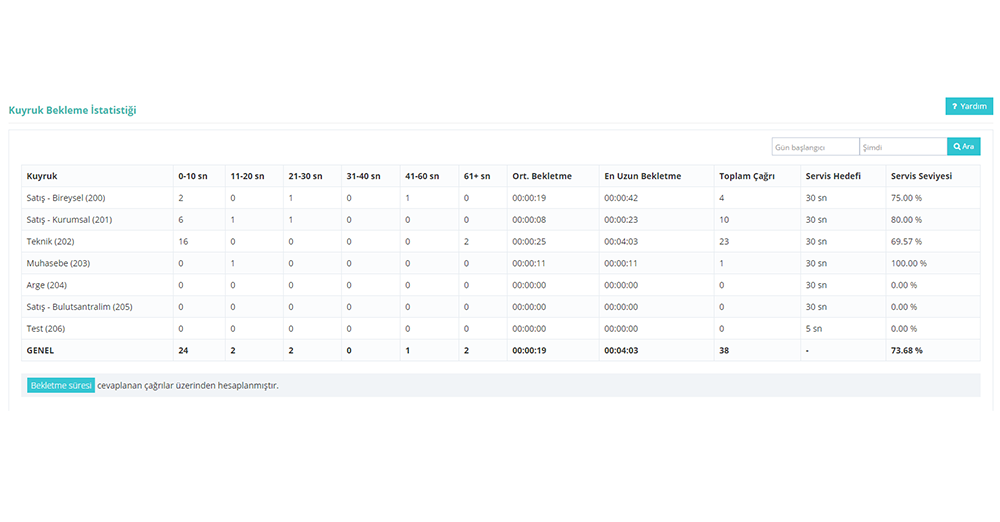Click the Ort. Bekletme column header

[x=542, y=176]
